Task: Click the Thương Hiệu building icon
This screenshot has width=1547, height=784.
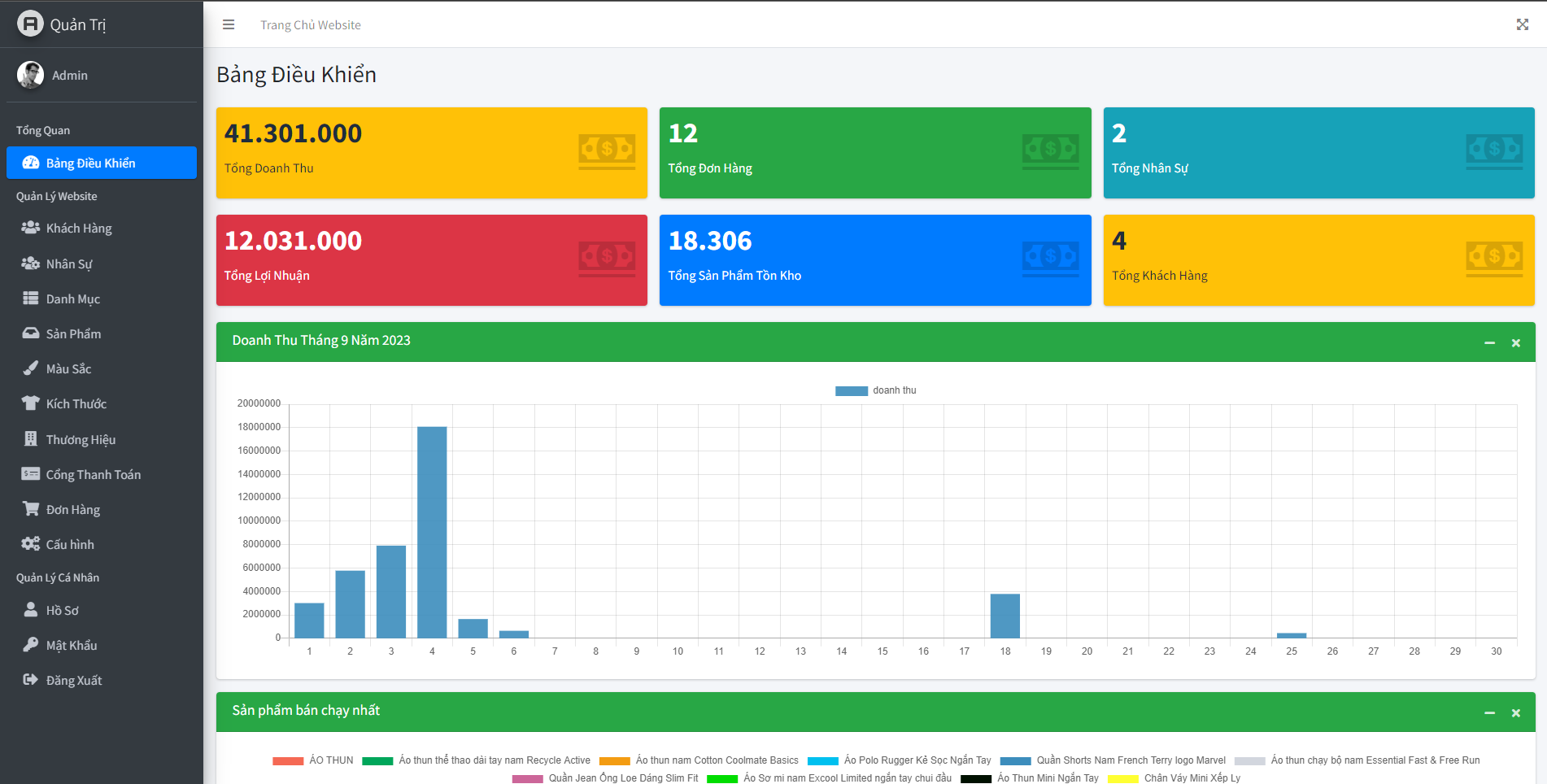Action: (31, 439)
